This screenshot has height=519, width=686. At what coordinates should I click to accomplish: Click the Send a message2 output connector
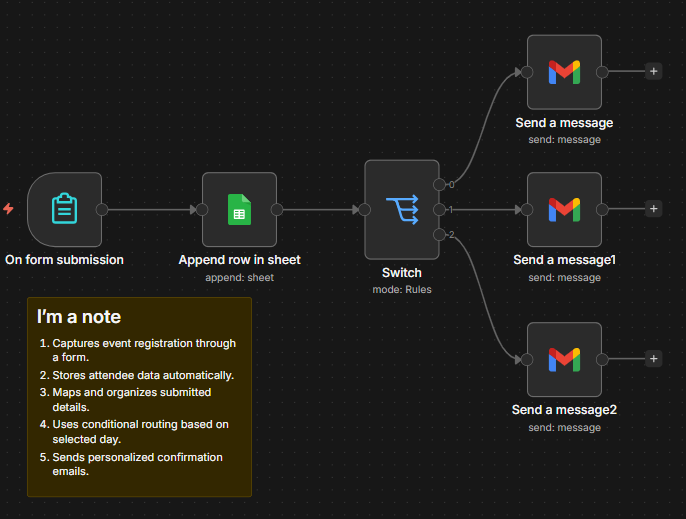(602, 359)
